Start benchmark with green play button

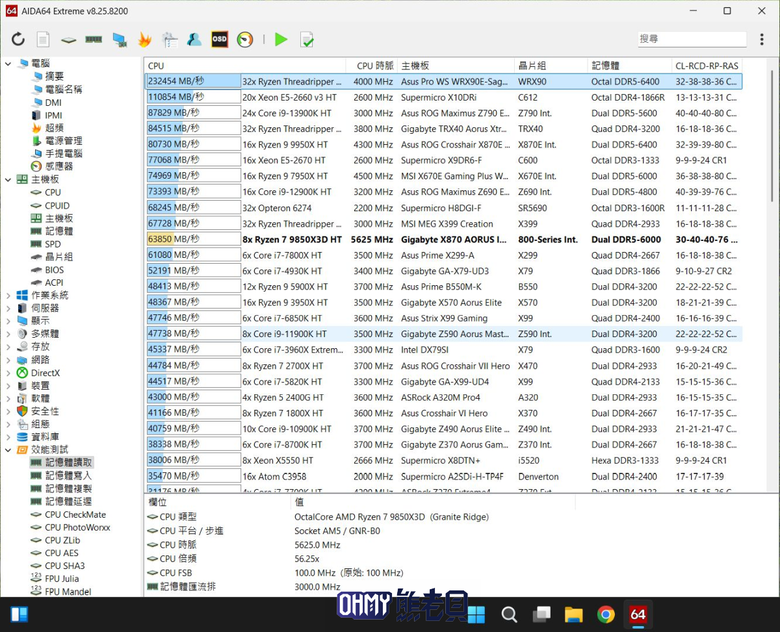tap(281, 39)
